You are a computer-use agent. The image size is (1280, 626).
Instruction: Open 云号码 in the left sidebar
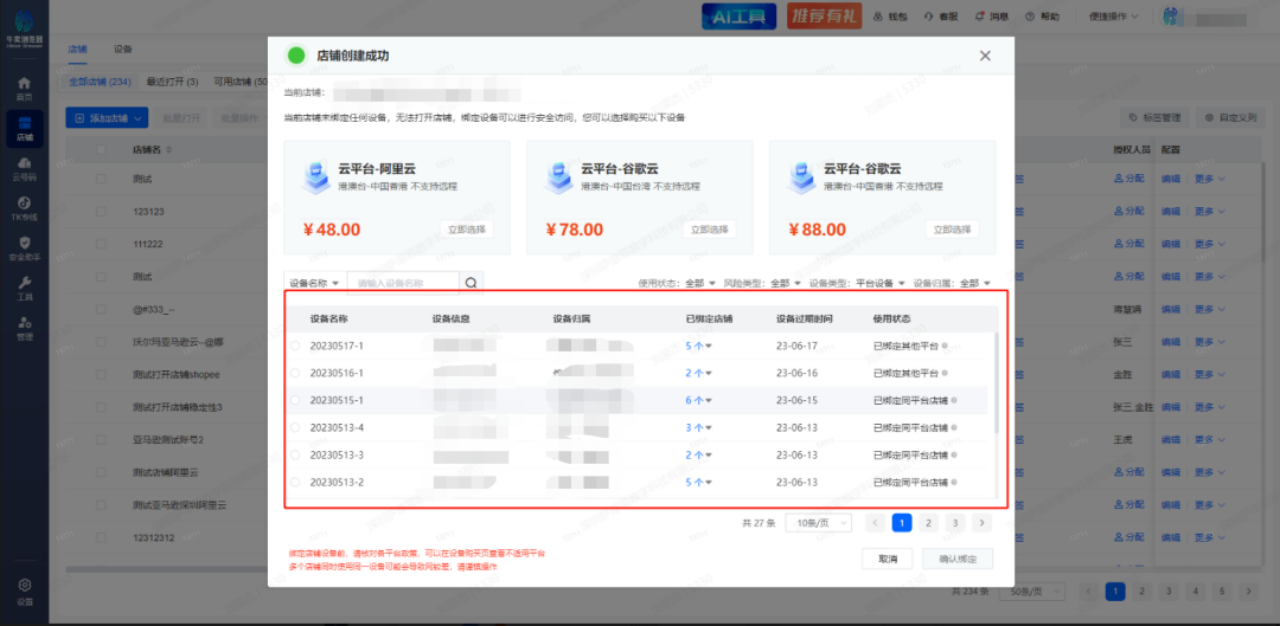coord(24,168)
